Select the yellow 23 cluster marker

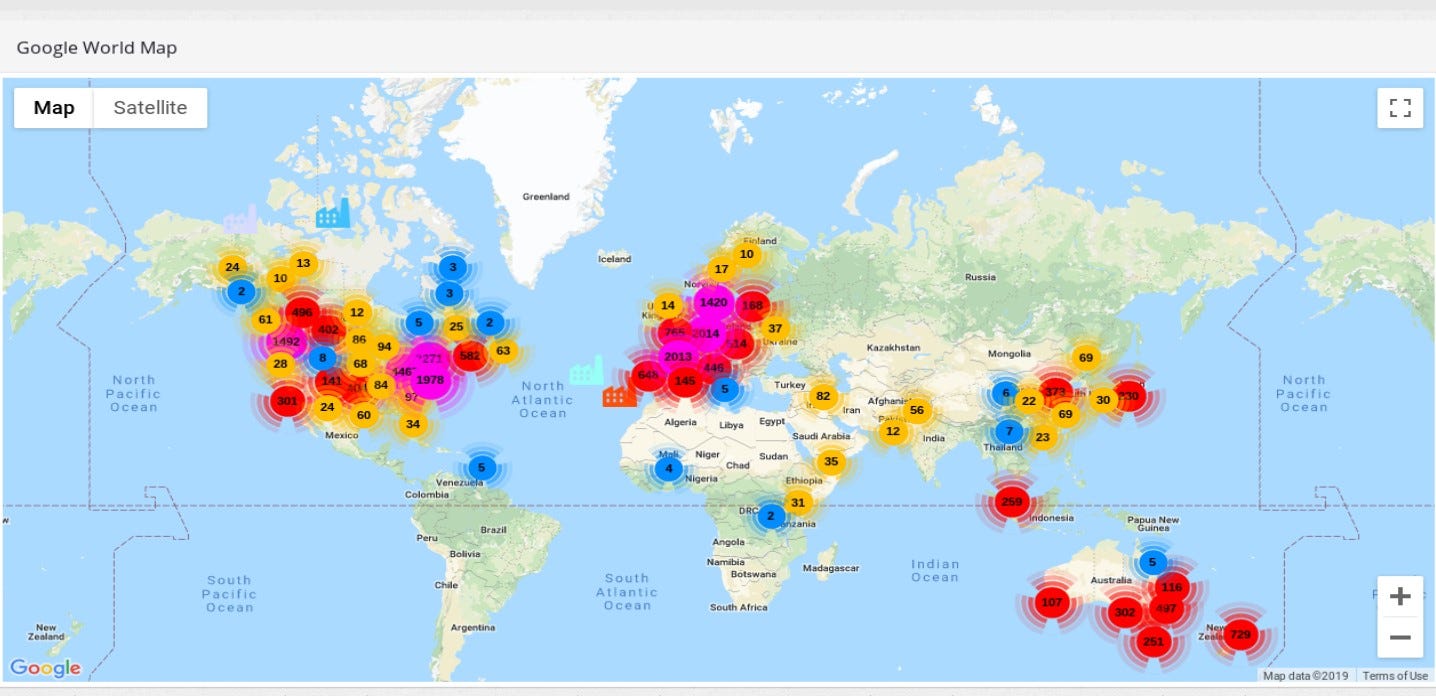pyautogui.click(x=1043, y=437)
